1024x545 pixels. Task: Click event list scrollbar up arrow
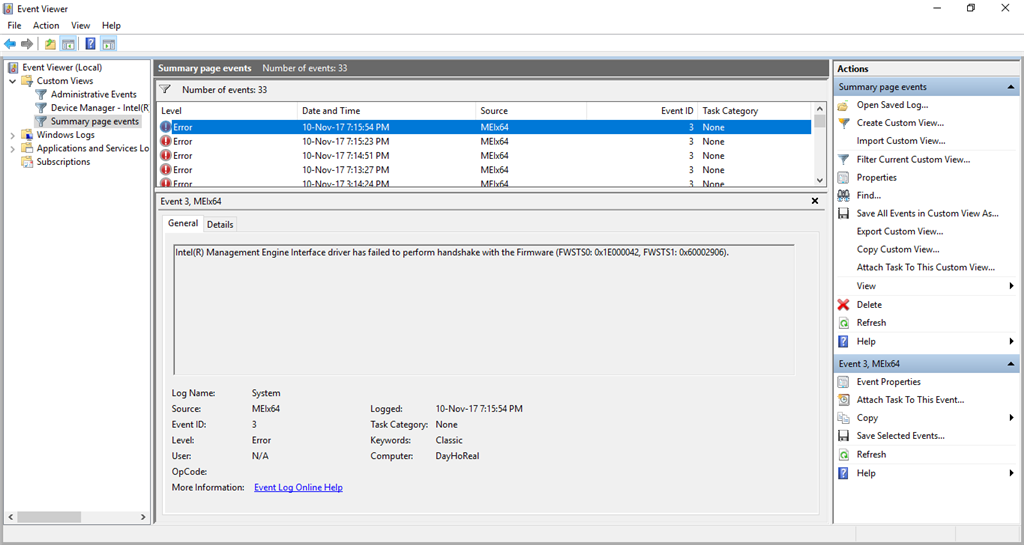[x=820, y=108]
